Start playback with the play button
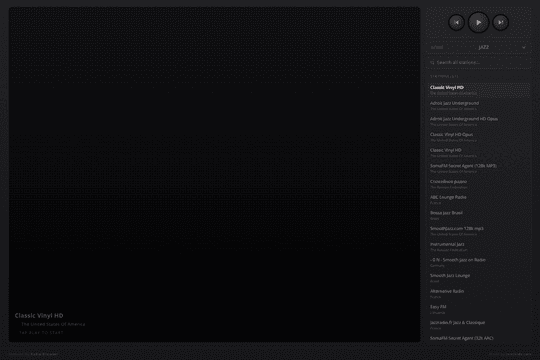Image resolution: width=540 pixels, height=360 pixels. (478, 22)
